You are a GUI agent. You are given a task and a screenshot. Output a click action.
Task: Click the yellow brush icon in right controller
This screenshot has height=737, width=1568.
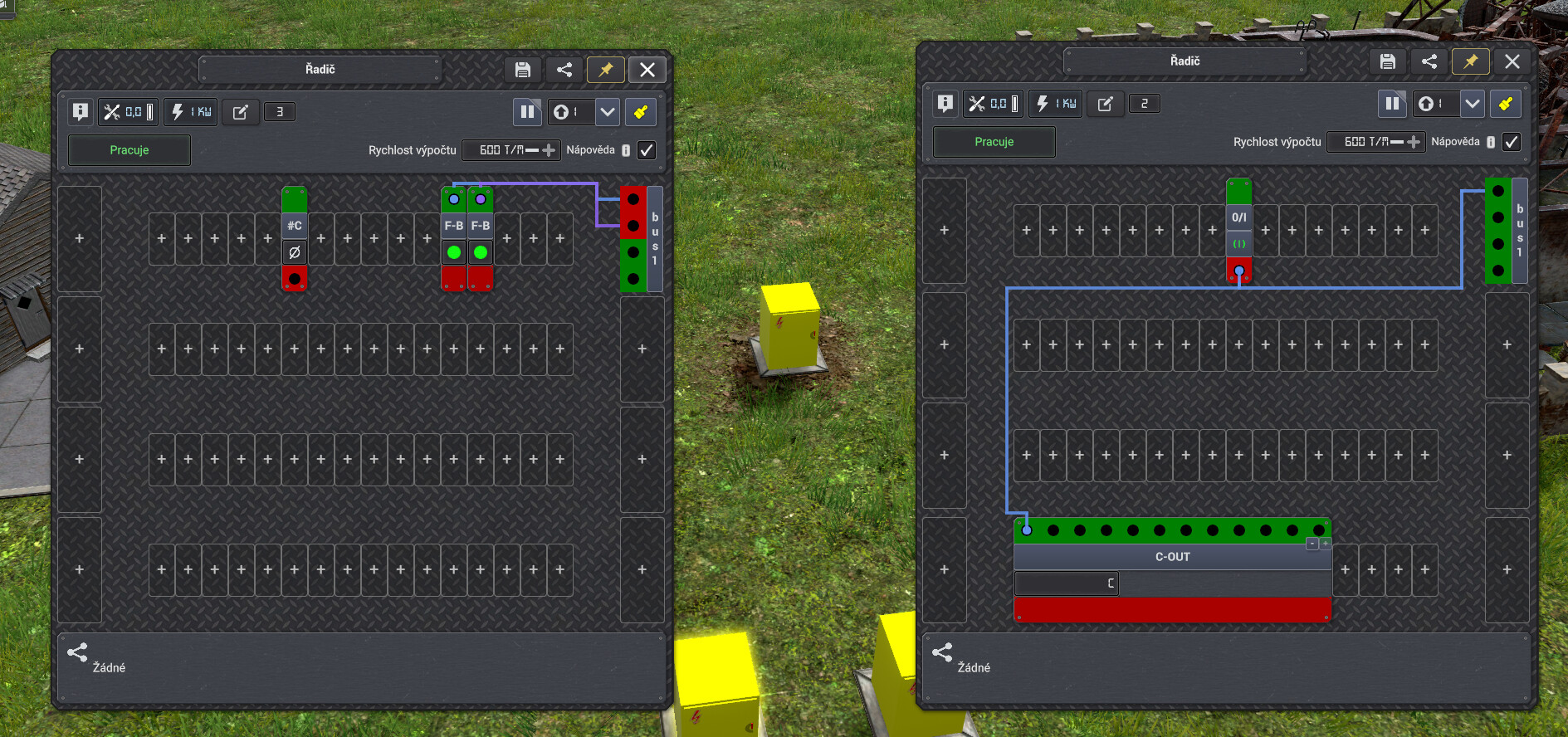click(1506, 104)
